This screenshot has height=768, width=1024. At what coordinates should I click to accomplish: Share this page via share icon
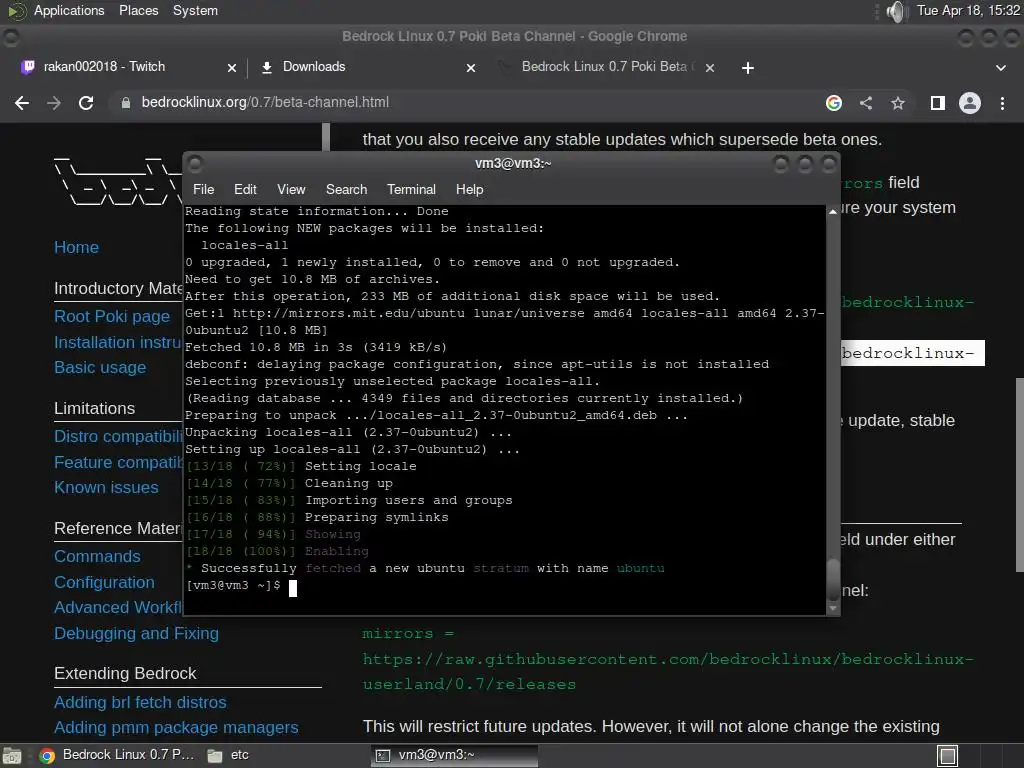tap(866, 103)
